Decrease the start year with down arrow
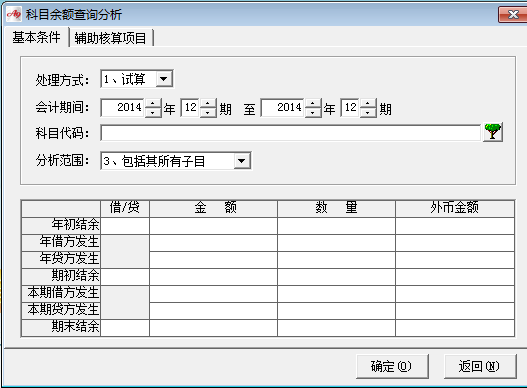Viewport: 527px width, 388px height. (x=153, y=113)
